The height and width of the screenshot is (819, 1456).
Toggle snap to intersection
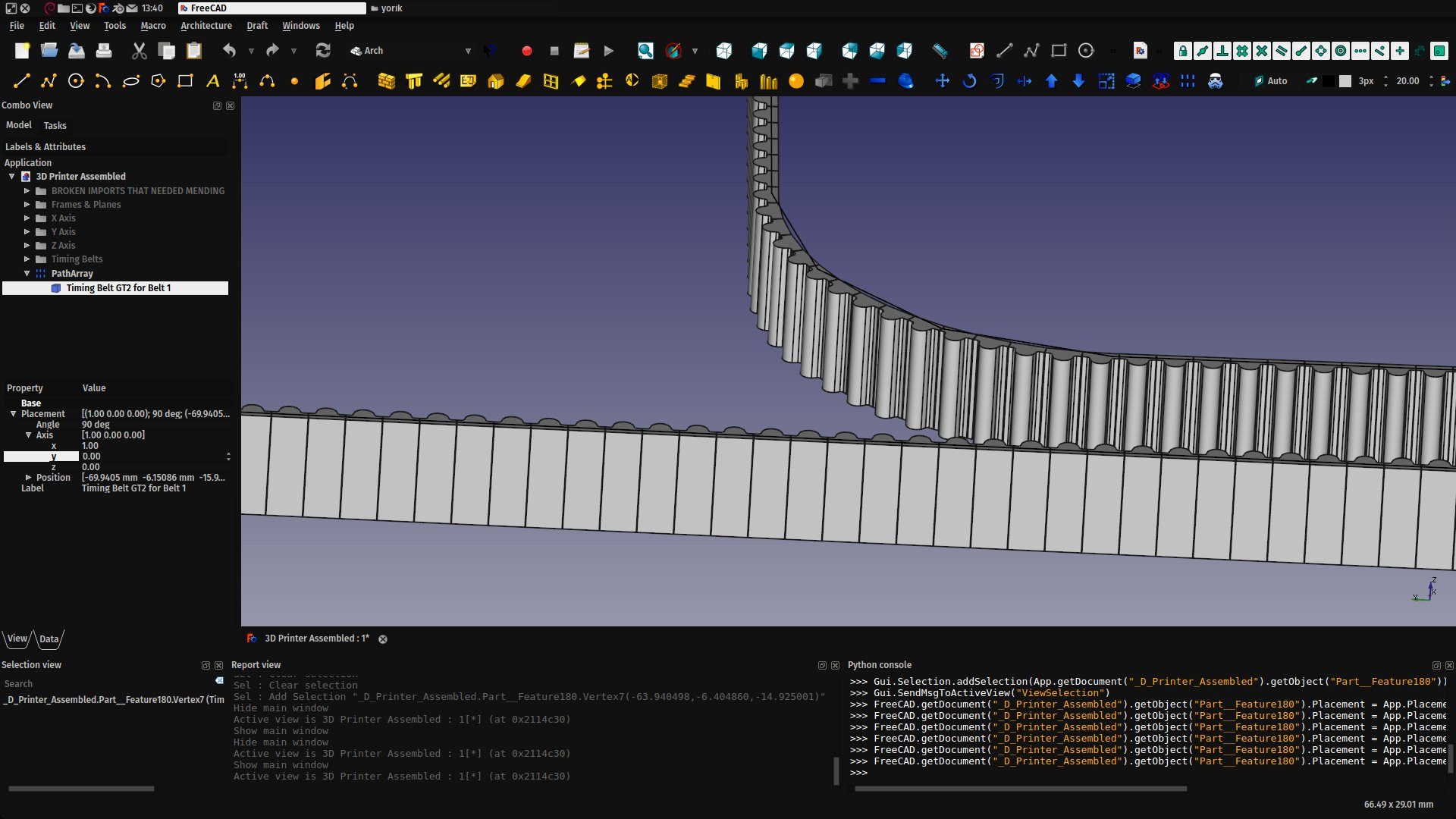click(1261, 51)
